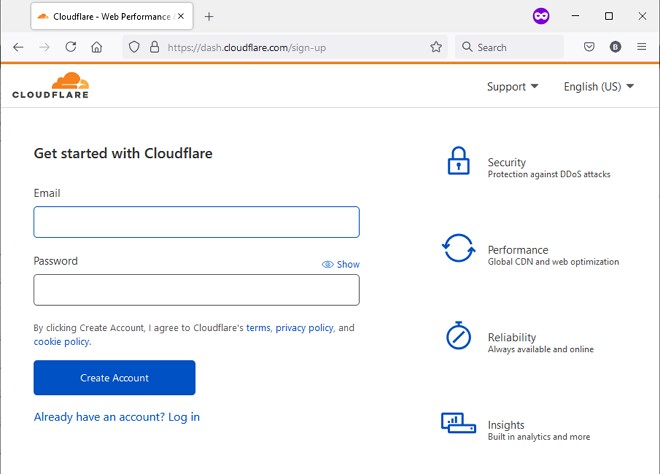The image size is (660, 474).
Task: Open the English (US) language dropdown
Action: 598,87
